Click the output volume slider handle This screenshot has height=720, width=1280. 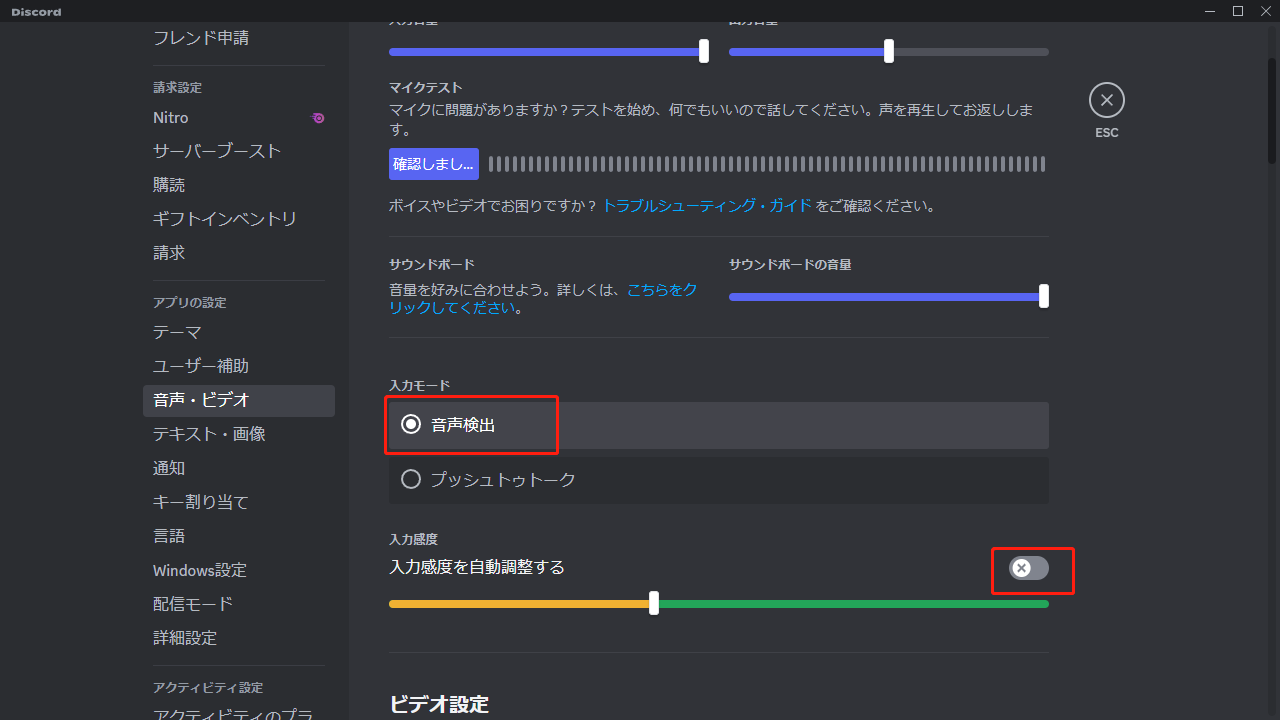[x=889, y=51]
